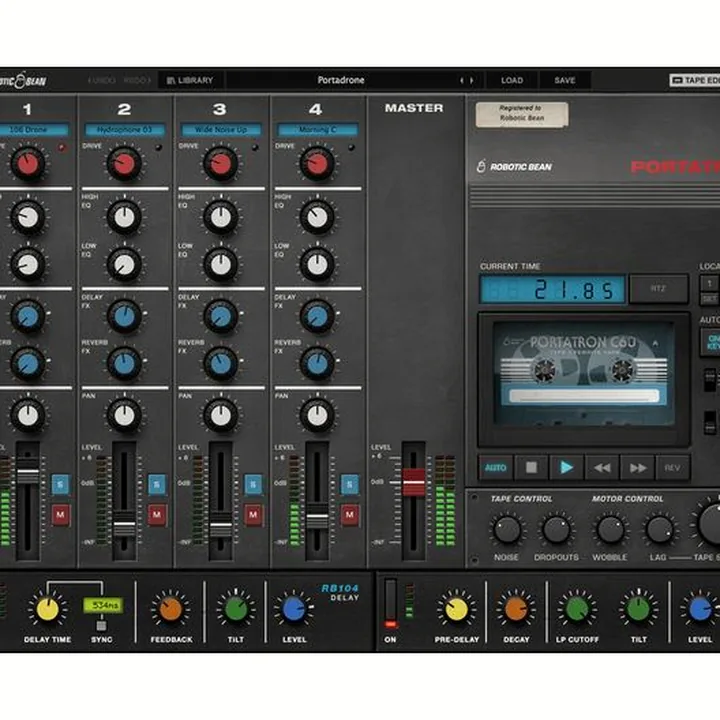Go to the previous preset arrow

(461, 80)
